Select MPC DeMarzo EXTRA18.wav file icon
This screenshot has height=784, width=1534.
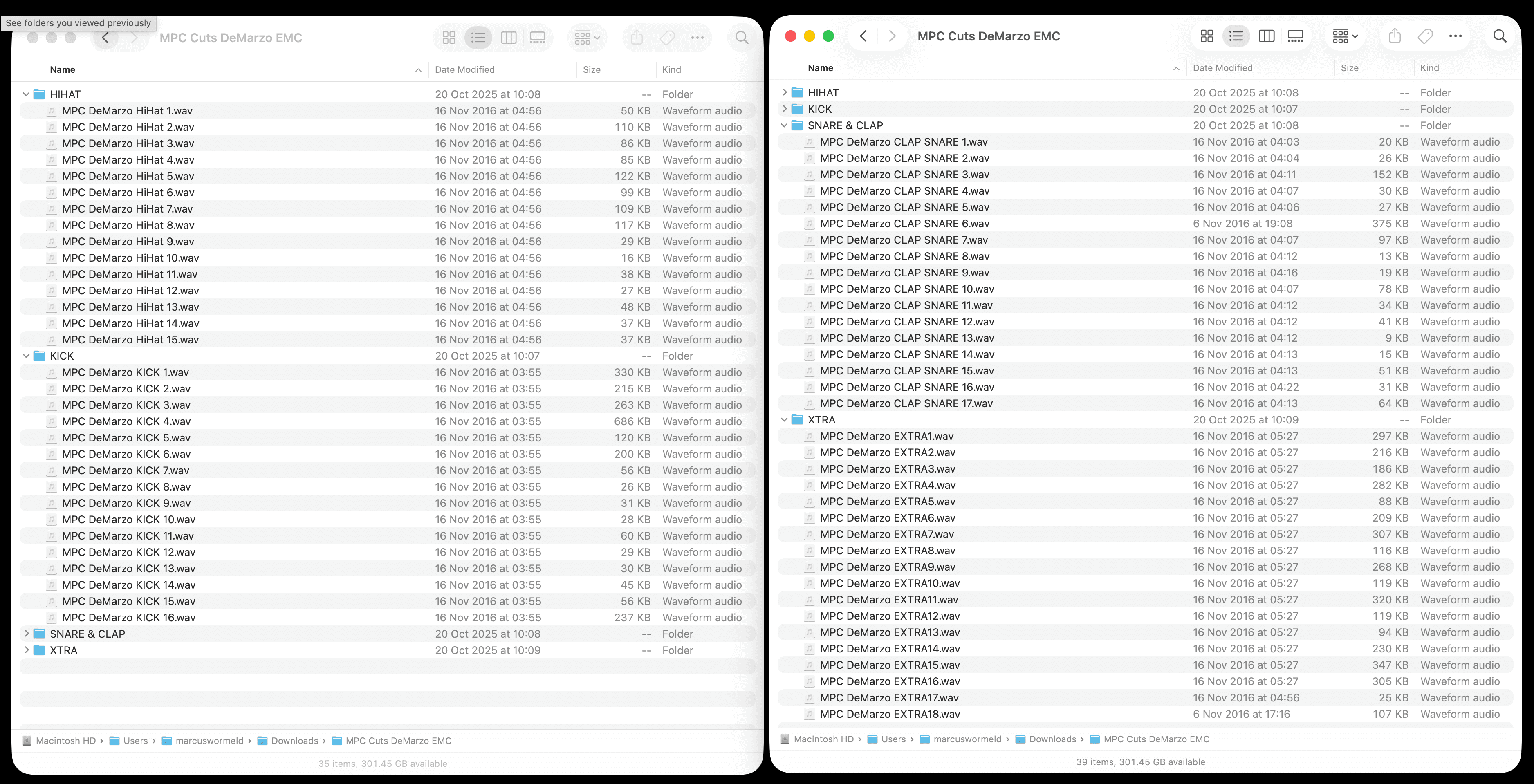point(809,715)
